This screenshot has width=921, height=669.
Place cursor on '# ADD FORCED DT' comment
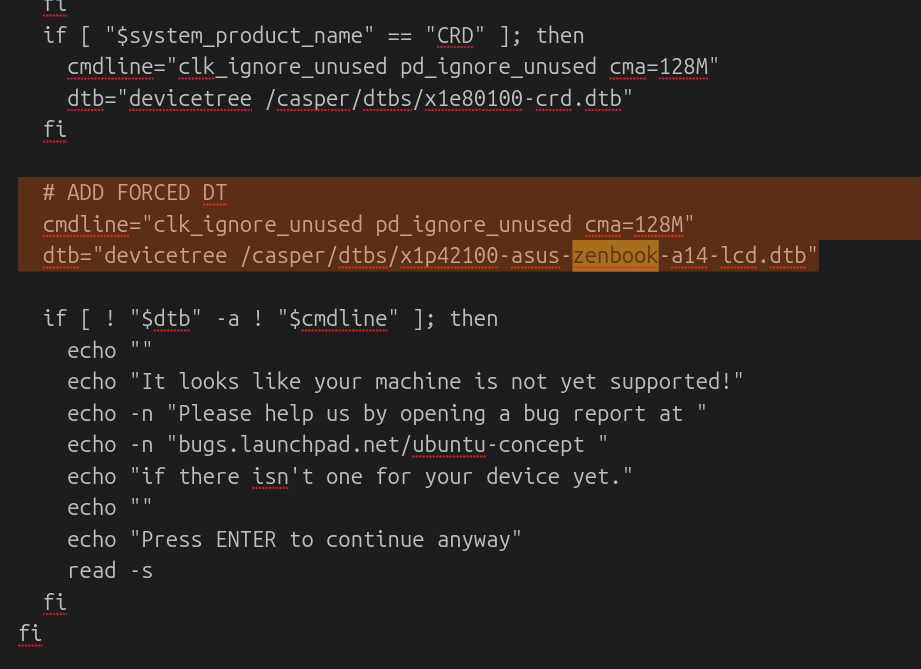[x=134, y=193]
